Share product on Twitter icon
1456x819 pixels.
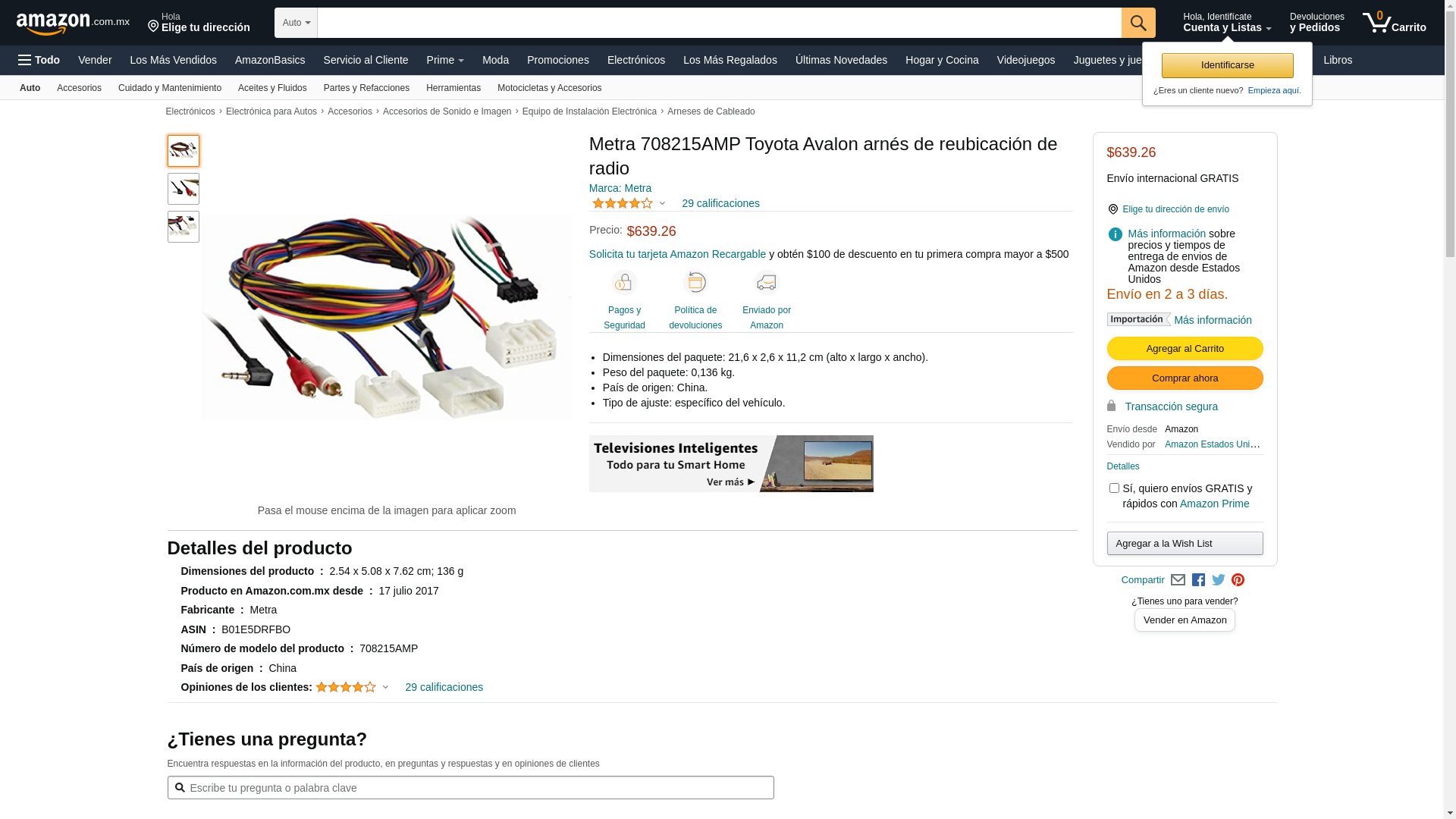[x=1219, y=580]
